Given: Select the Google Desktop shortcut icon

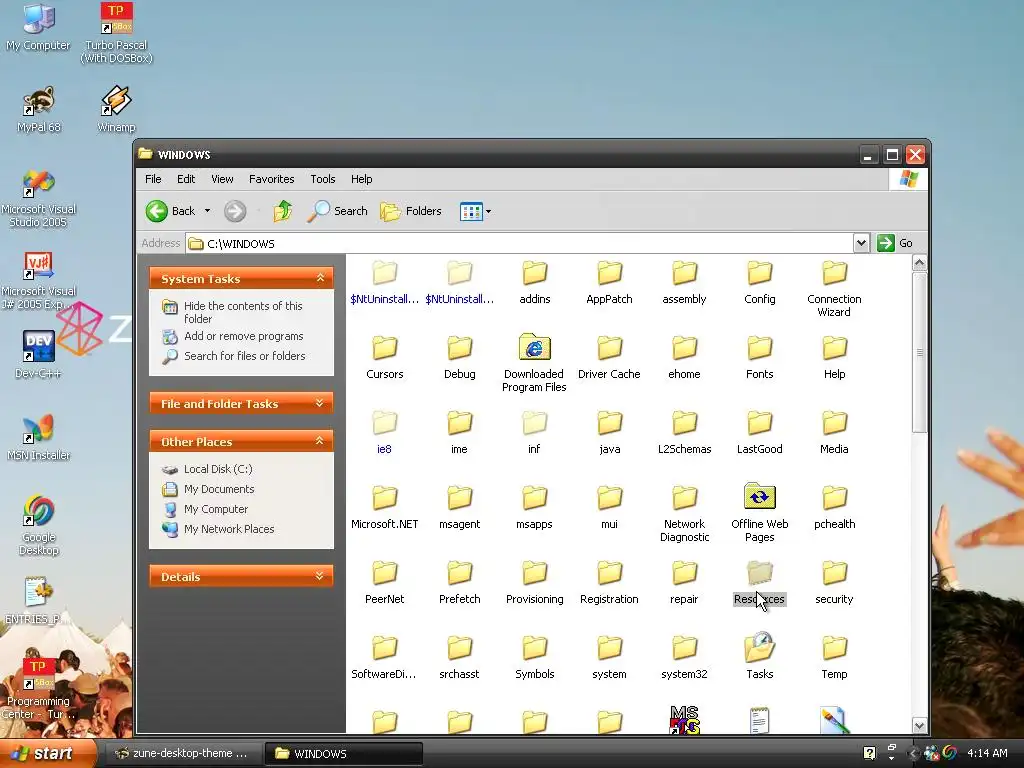Looking at the screenshot, I should 39,525.
